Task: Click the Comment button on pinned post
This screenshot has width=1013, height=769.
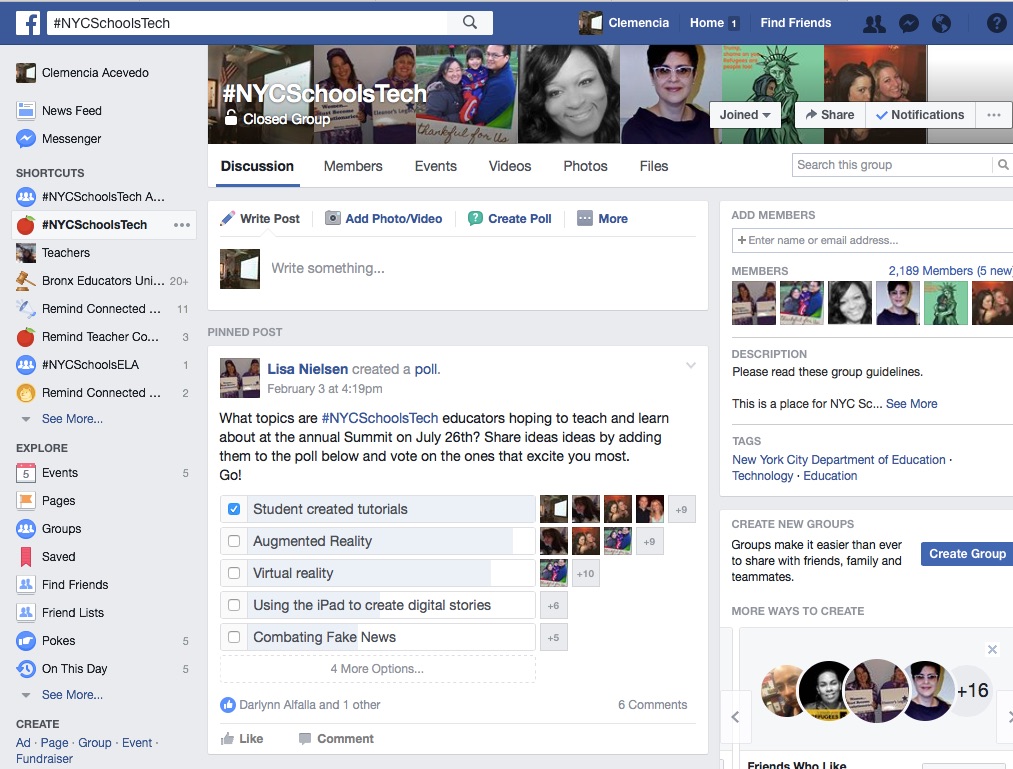Action: click(337, 739)
